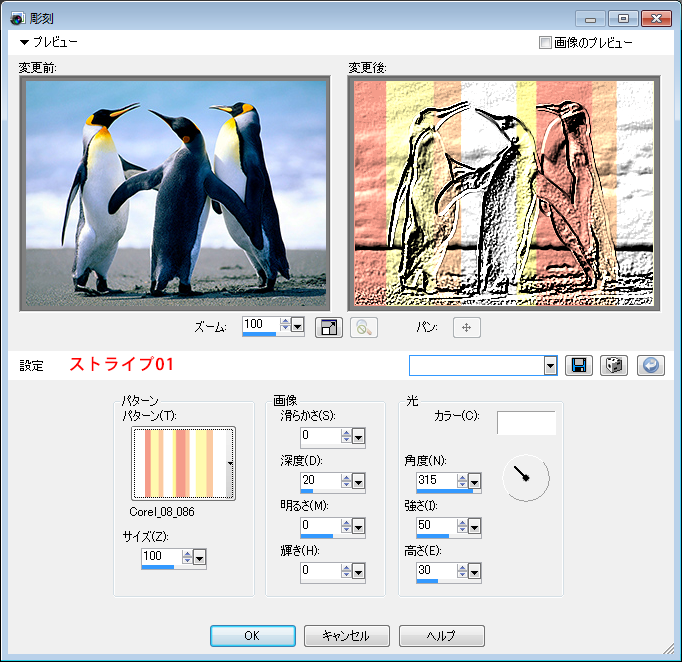Click the ヘルプ button
Image resolution: width=682 pixels, height=662 pixels.
441,636
